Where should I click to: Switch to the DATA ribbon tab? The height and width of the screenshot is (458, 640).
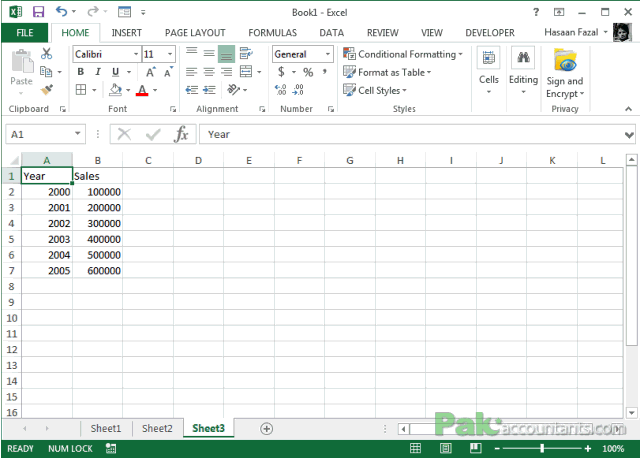[331, 33]
